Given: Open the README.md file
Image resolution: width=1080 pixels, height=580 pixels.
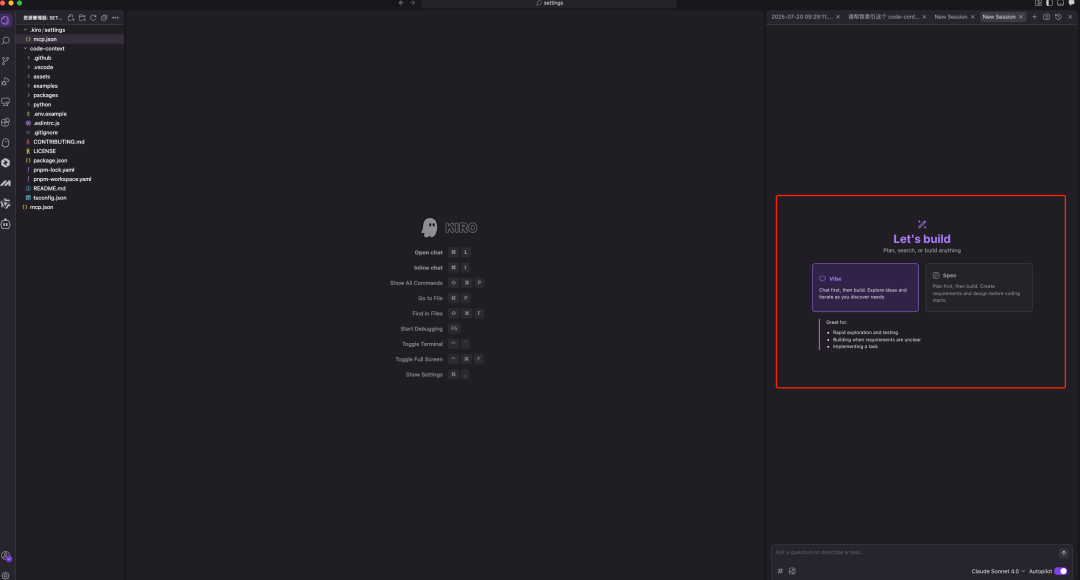Looking at the screenshot, I should [x=69, y=188].
